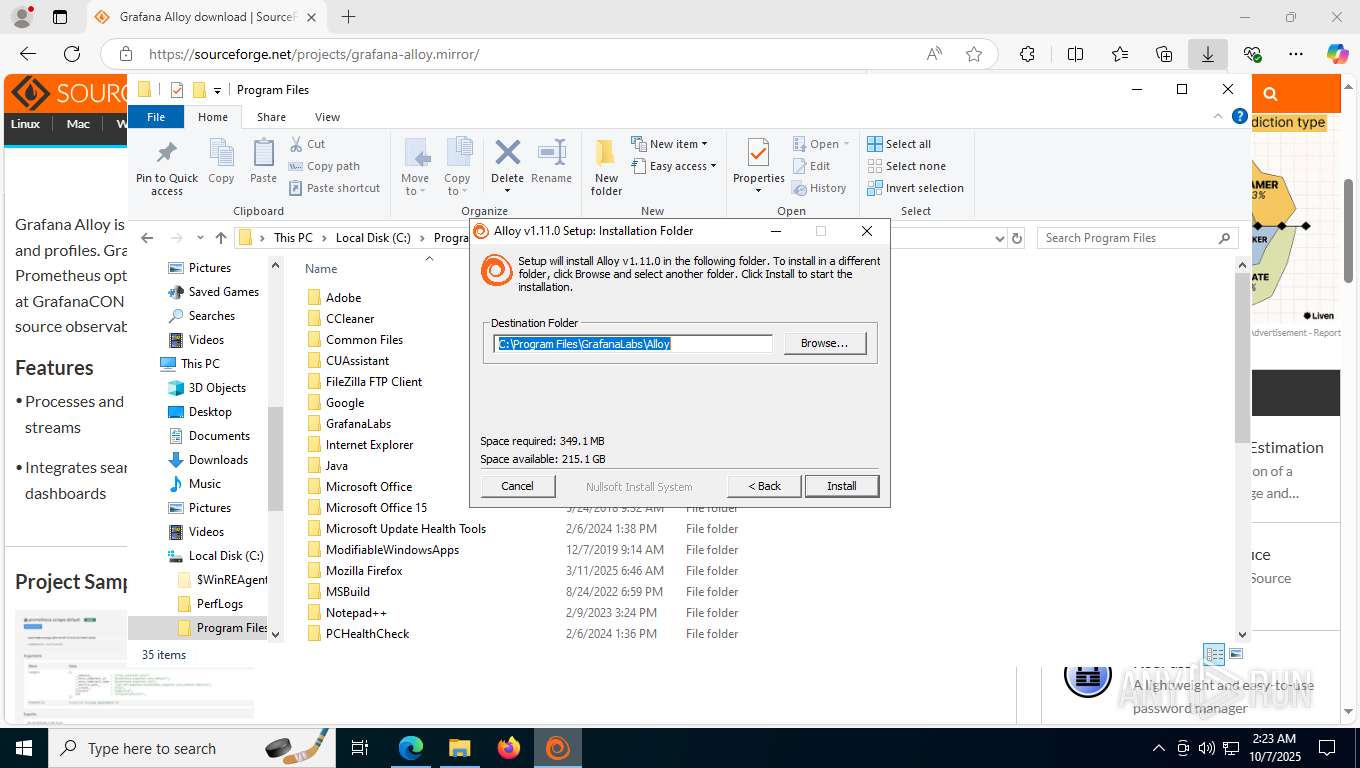This screenshot has width=1360, height=768.
Task: Open Firefox from the taskbar
Action: [x=509, y=748]
